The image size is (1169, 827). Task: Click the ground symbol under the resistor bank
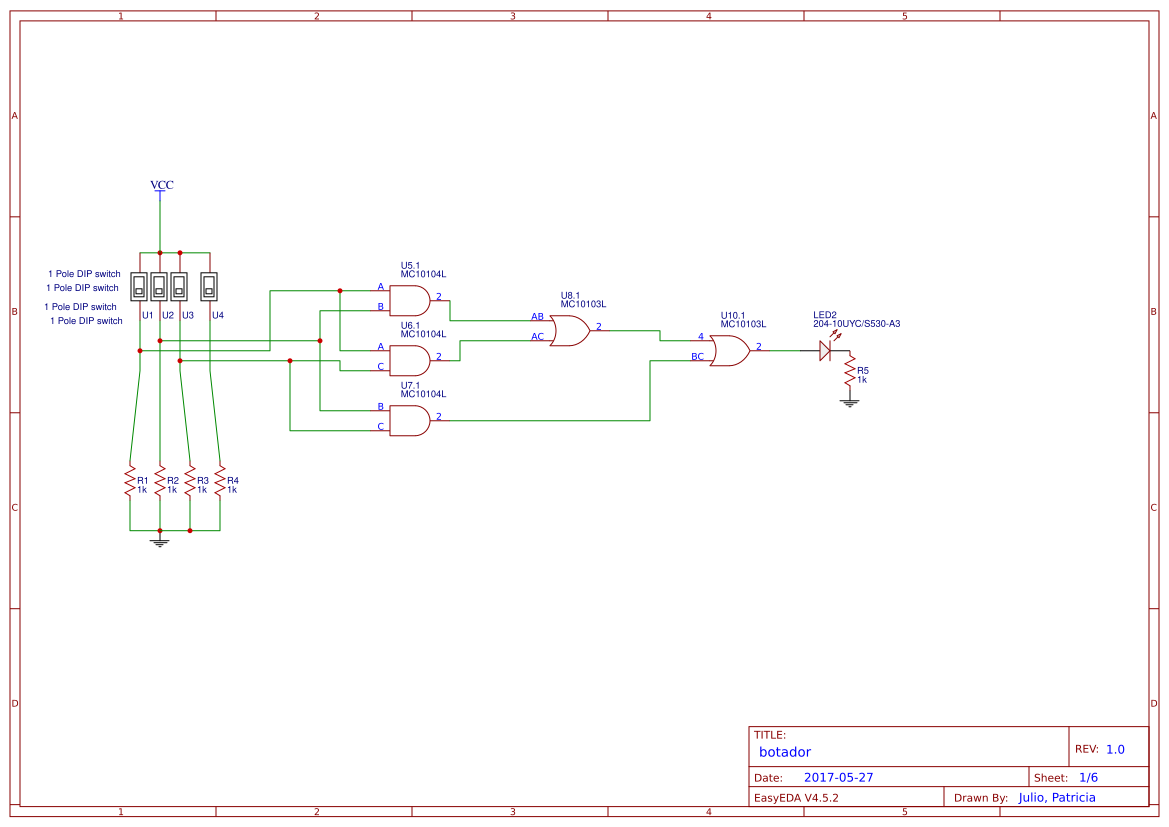point(160,543)
